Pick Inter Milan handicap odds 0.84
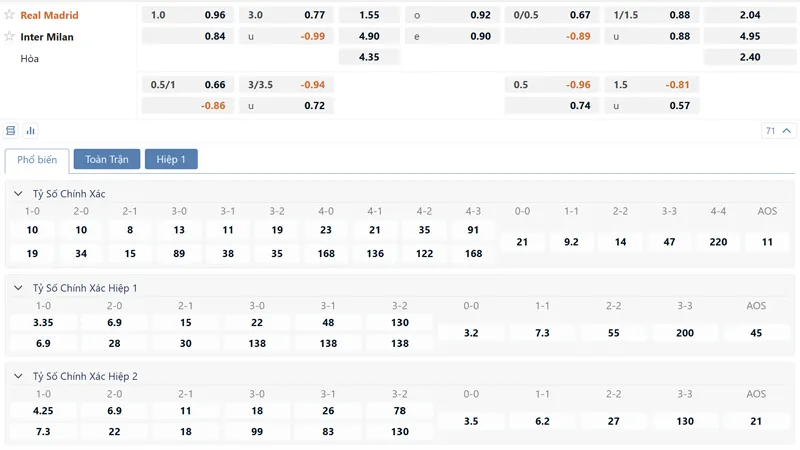Viewport: 800px width, 450px height. pyautogui.click(x=188, y=36)
